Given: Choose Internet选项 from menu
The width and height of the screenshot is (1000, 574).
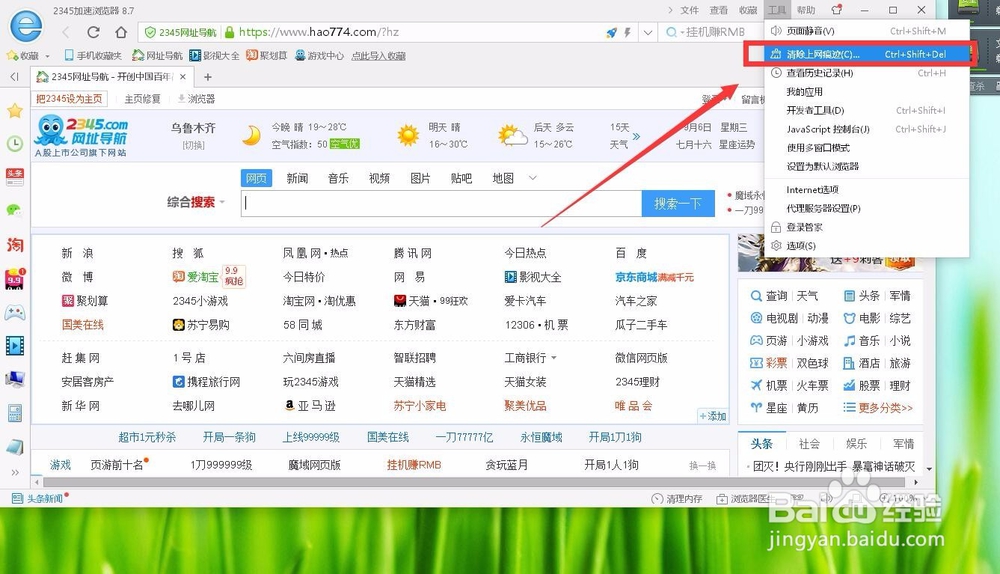Looking at the screenshot, I should 867,189.
